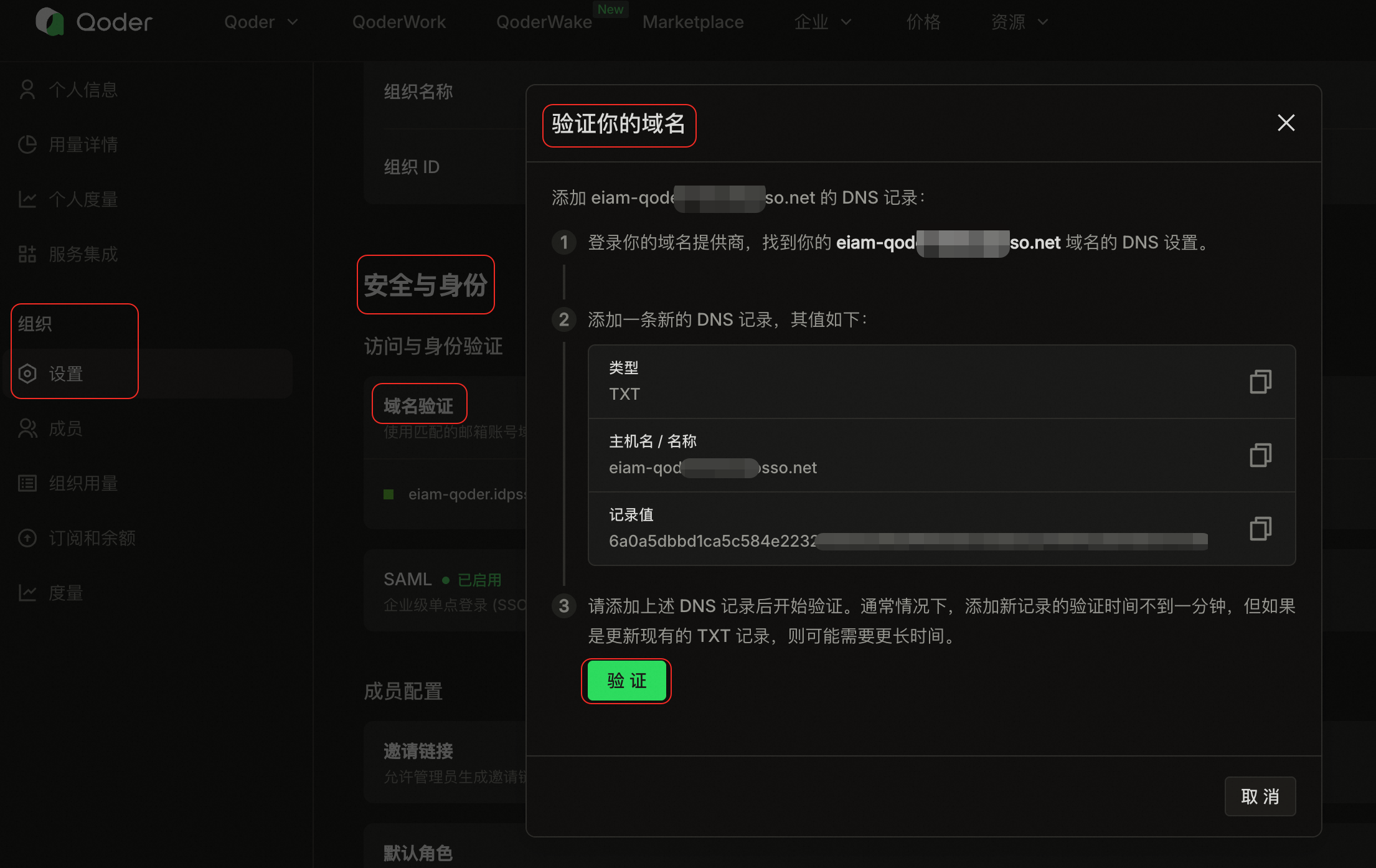The image size is (1376, 868).
Task: Click the 设置 gear icon in sidebar
Action: (27, 374)
